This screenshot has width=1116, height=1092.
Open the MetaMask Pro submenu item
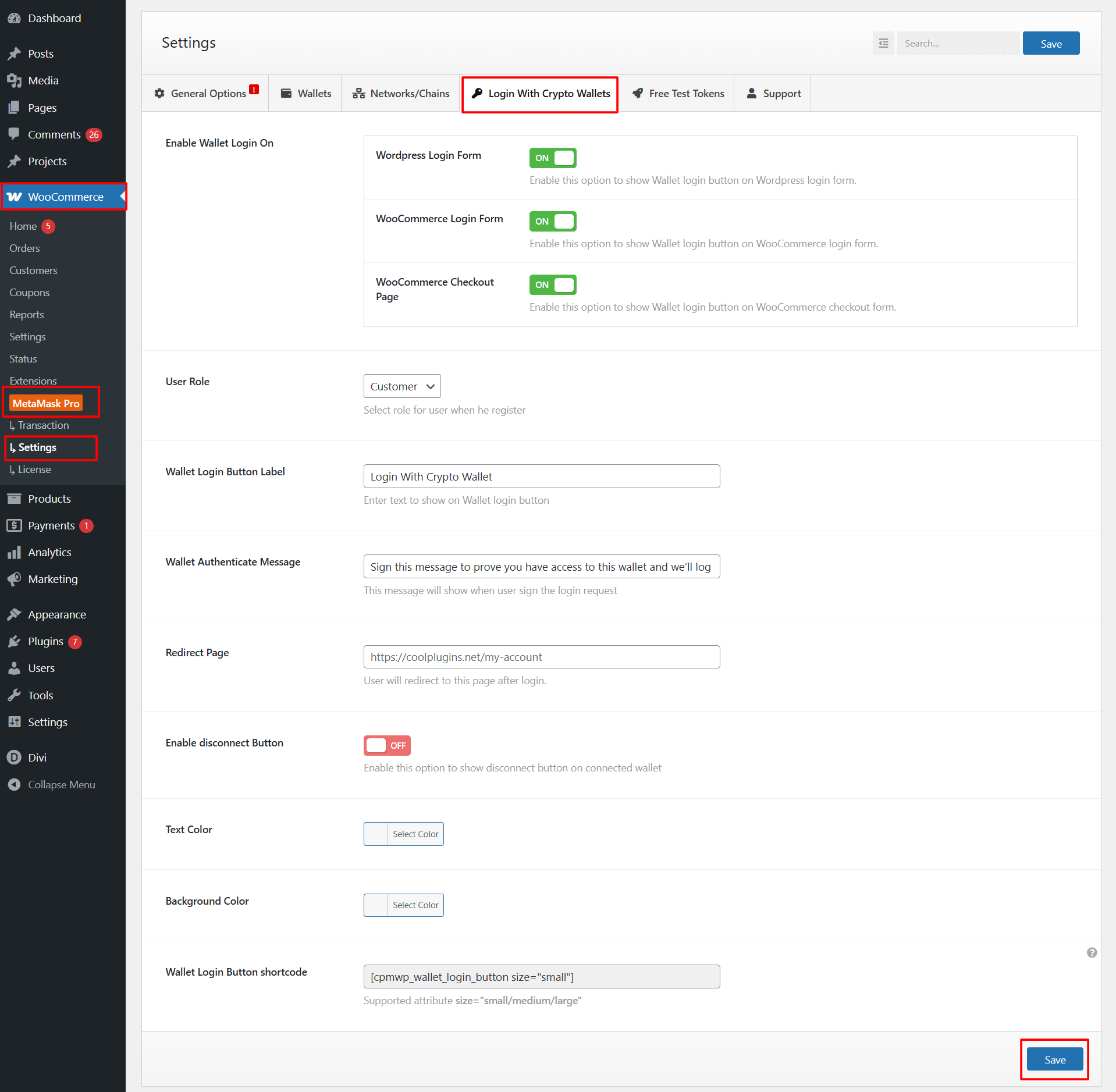click(x=46, y=403)
